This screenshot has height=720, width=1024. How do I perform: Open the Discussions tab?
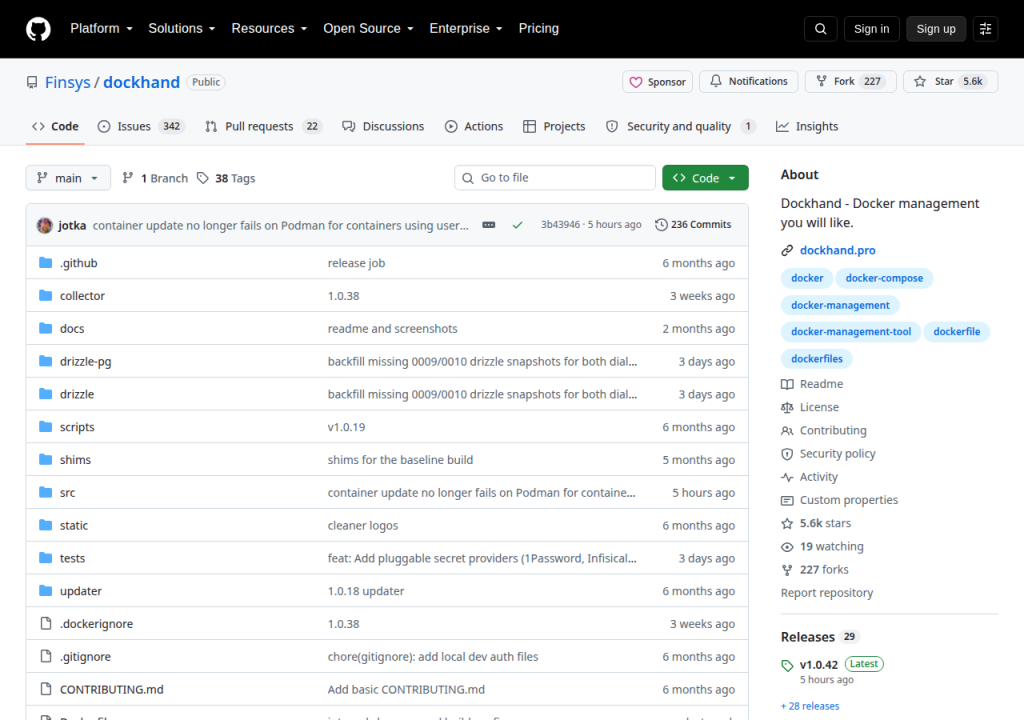(x=383, y=126)
